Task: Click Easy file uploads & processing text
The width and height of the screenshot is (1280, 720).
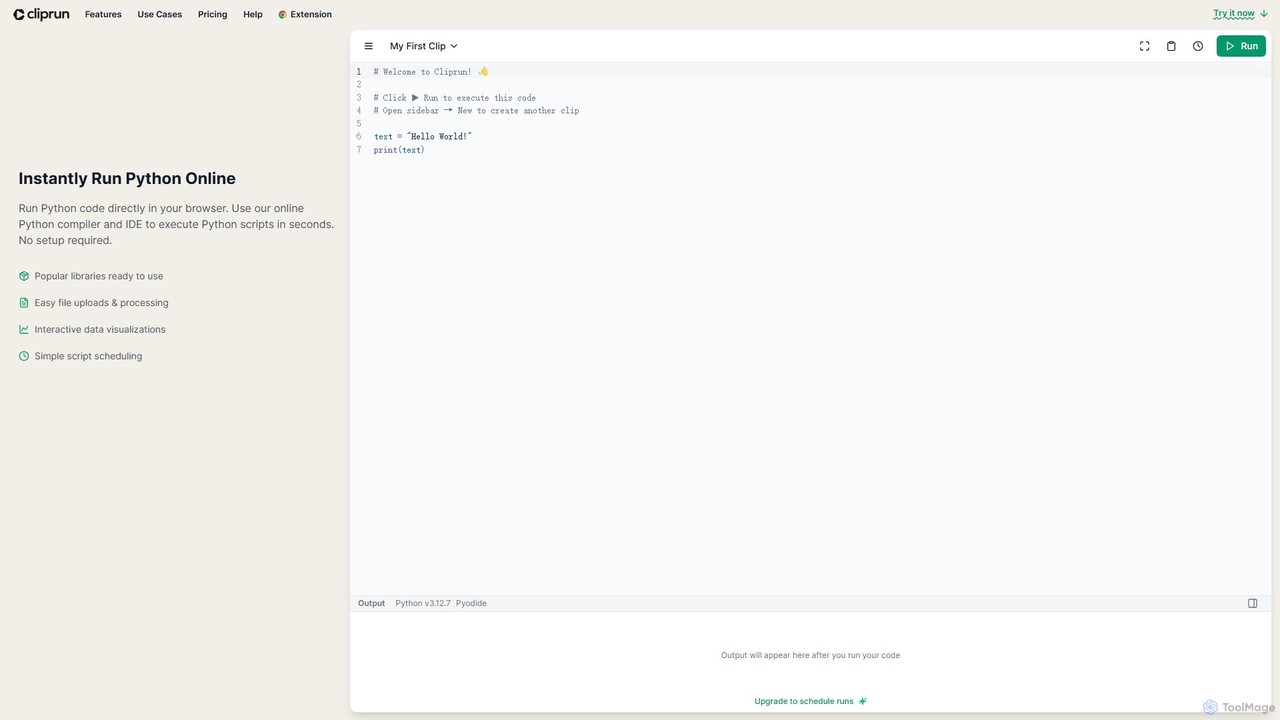Action: tap(102, 303)
